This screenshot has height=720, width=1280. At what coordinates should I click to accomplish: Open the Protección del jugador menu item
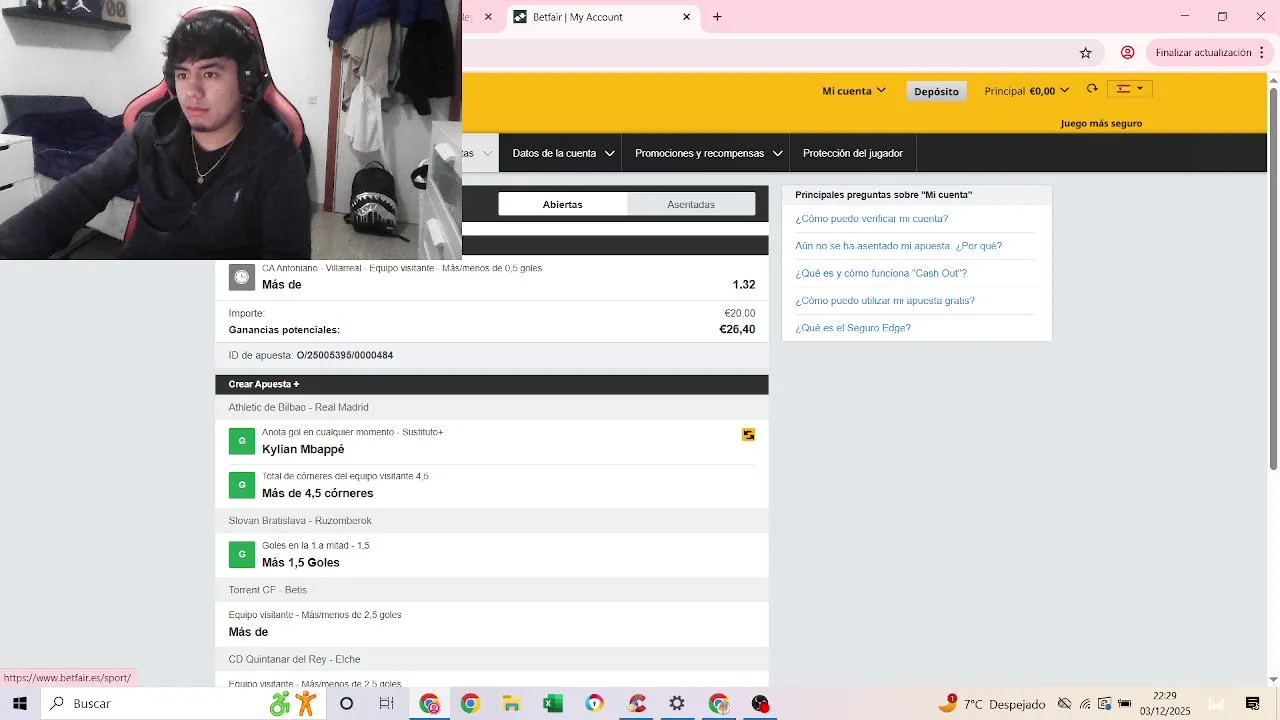tap(853, 153)
